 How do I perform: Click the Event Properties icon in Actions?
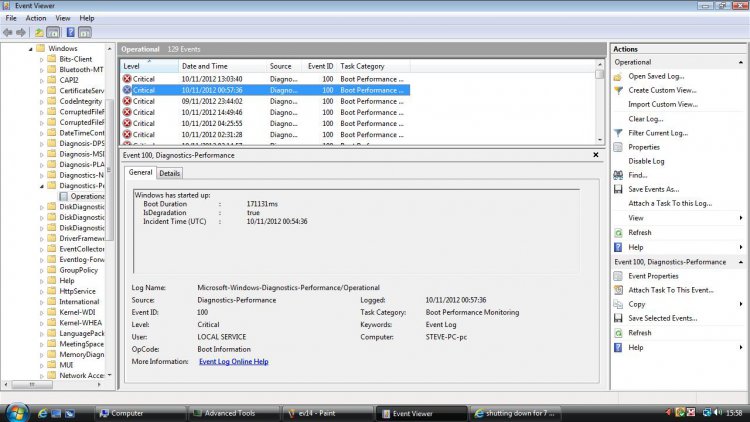619,276
